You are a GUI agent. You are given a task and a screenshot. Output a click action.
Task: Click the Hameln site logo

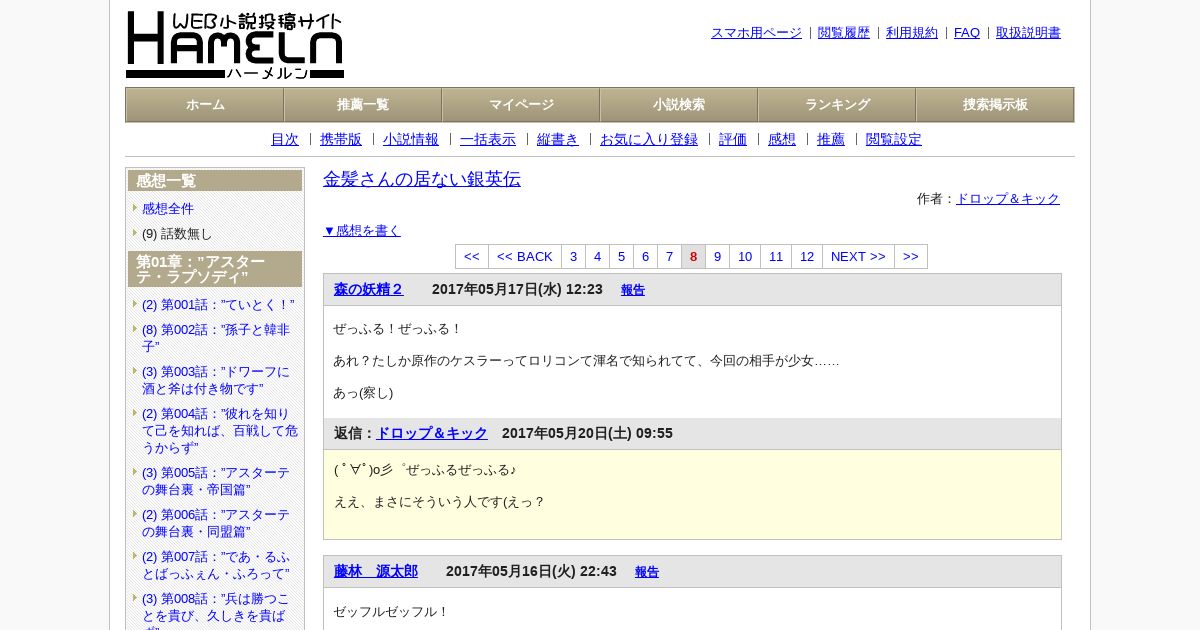tap(235, 45)
